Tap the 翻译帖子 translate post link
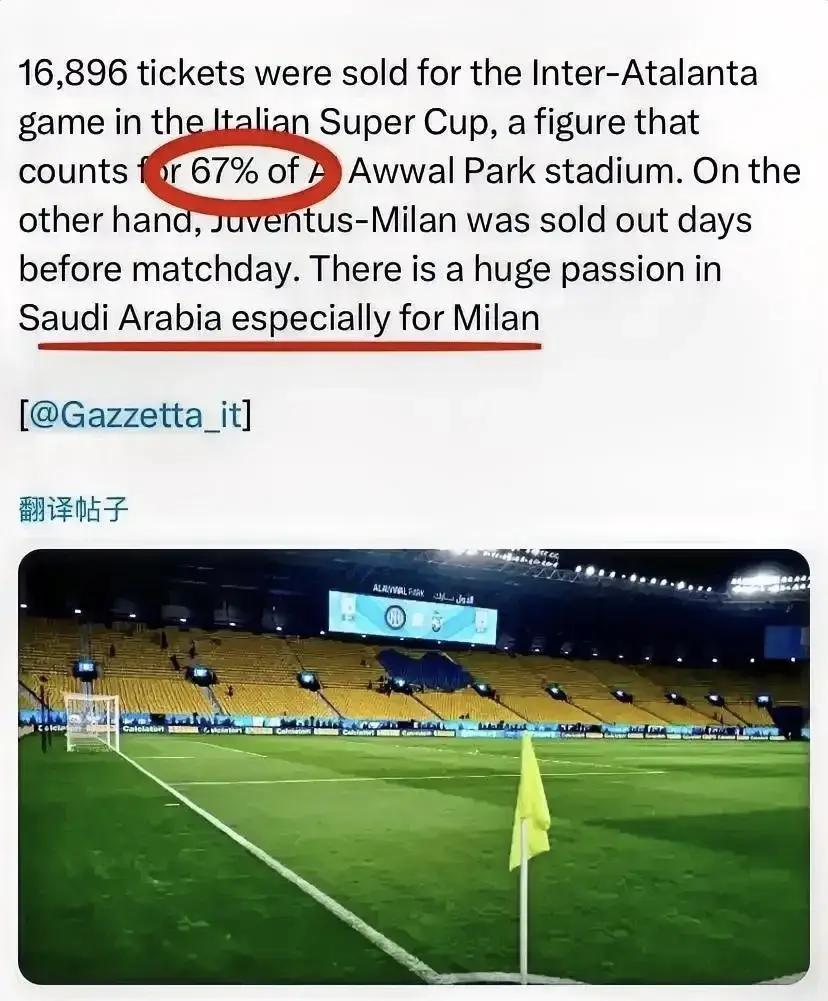This screenshot has height=1001, width=828. point(74,510)
